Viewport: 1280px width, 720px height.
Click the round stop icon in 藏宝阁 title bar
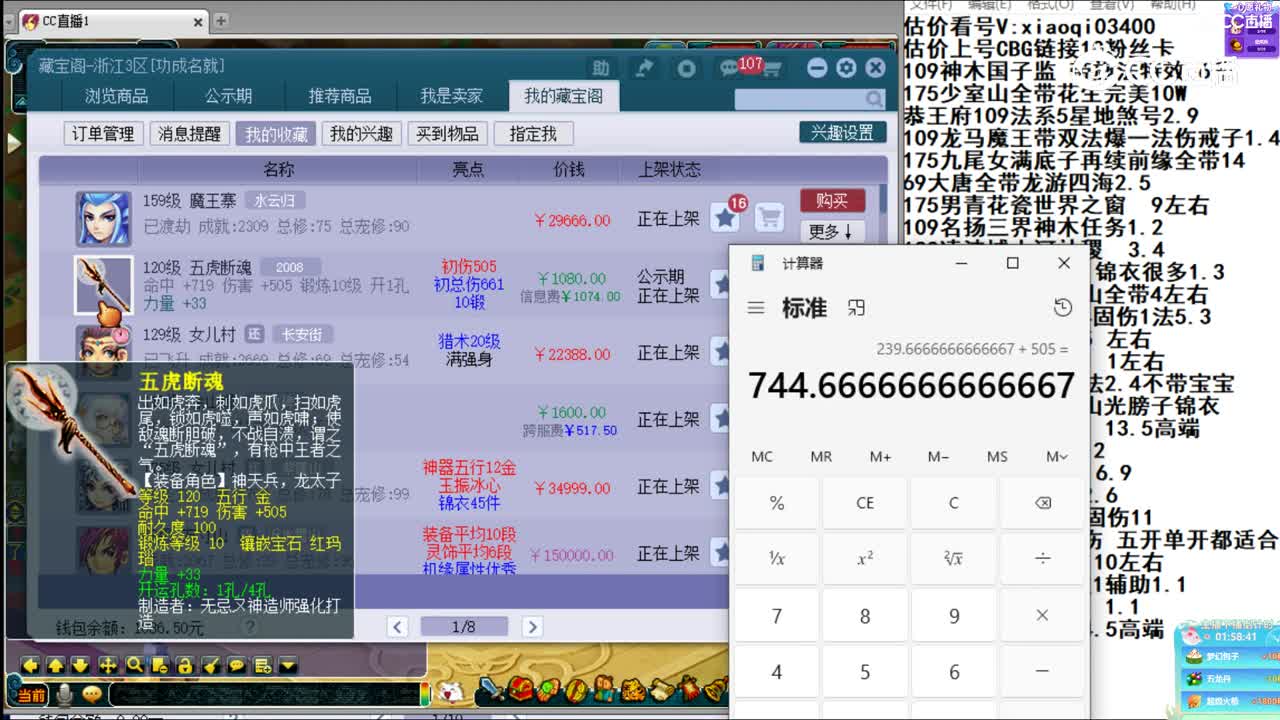point(686,68)
